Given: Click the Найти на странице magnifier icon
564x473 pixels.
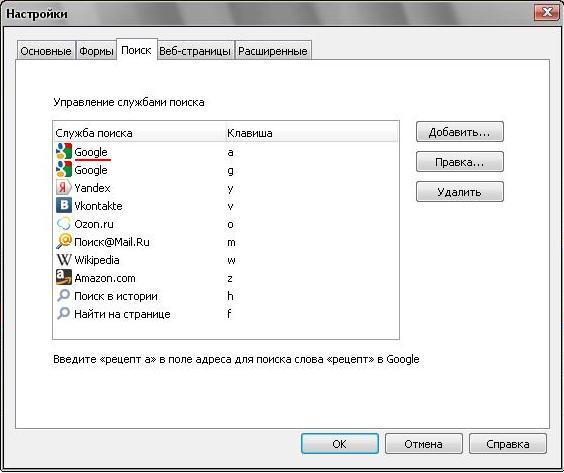Looking at the screenshot, I should click(64, 314).
